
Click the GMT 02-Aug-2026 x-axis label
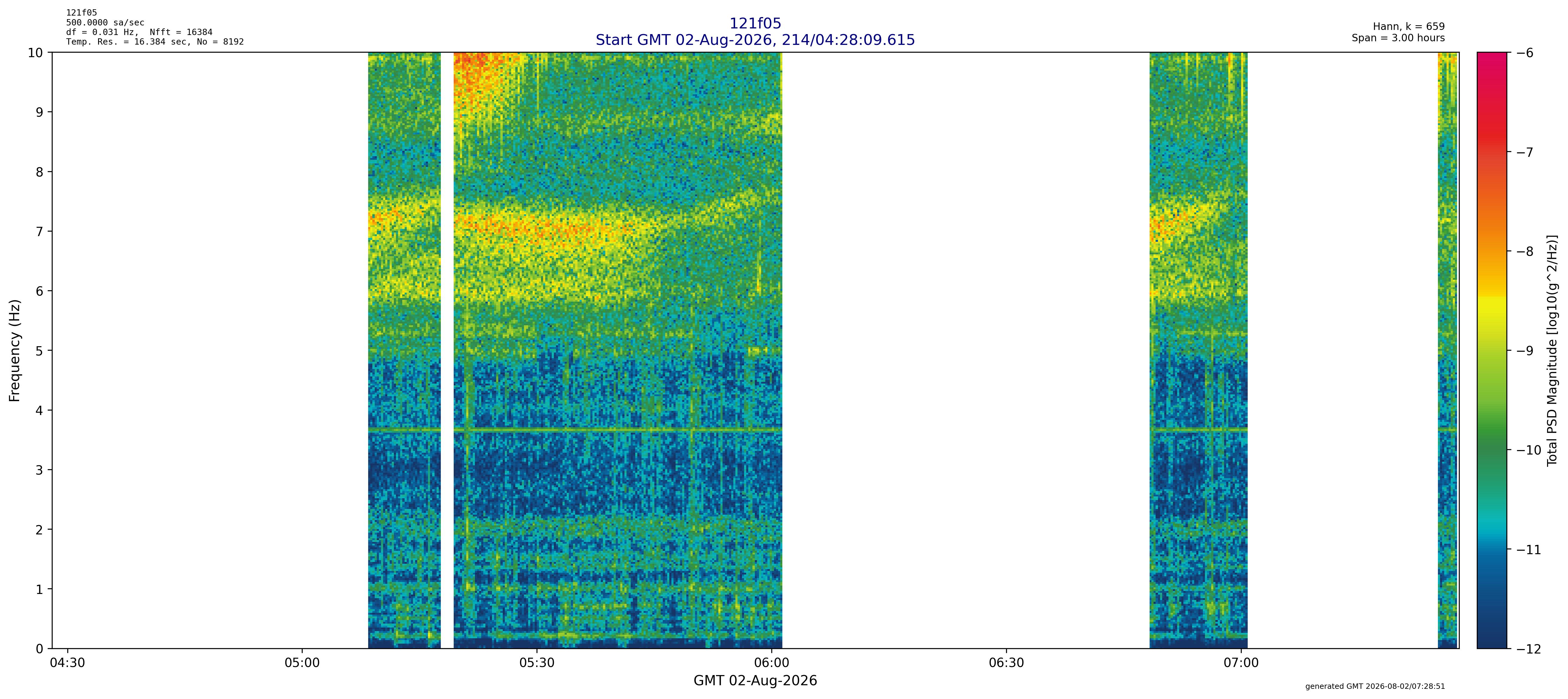[x=755, y=681]
